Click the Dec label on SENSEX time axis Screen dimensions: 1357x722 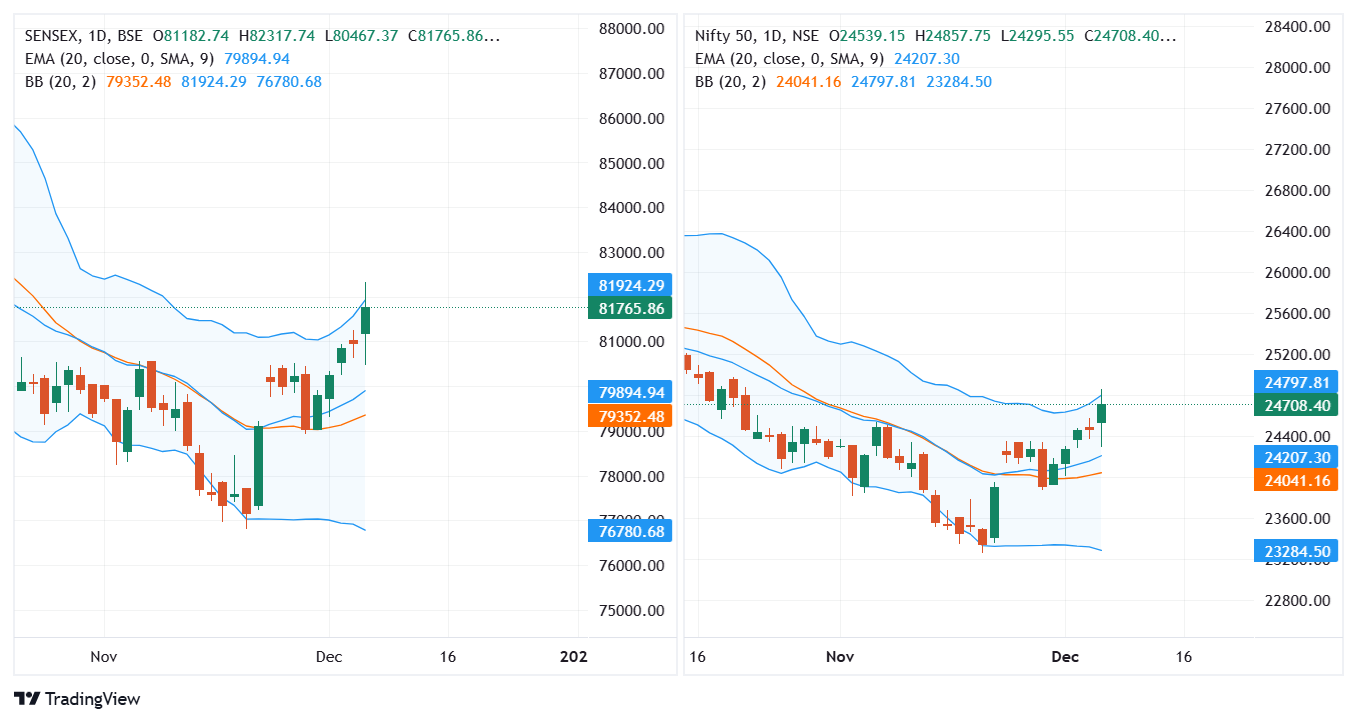pos(328,657)
